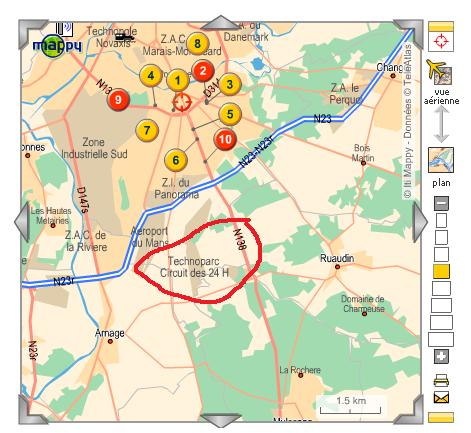The image size is (471, 433).
Task: Select the highlighted yellow zoom level
Action: click(x=441, y=271)
